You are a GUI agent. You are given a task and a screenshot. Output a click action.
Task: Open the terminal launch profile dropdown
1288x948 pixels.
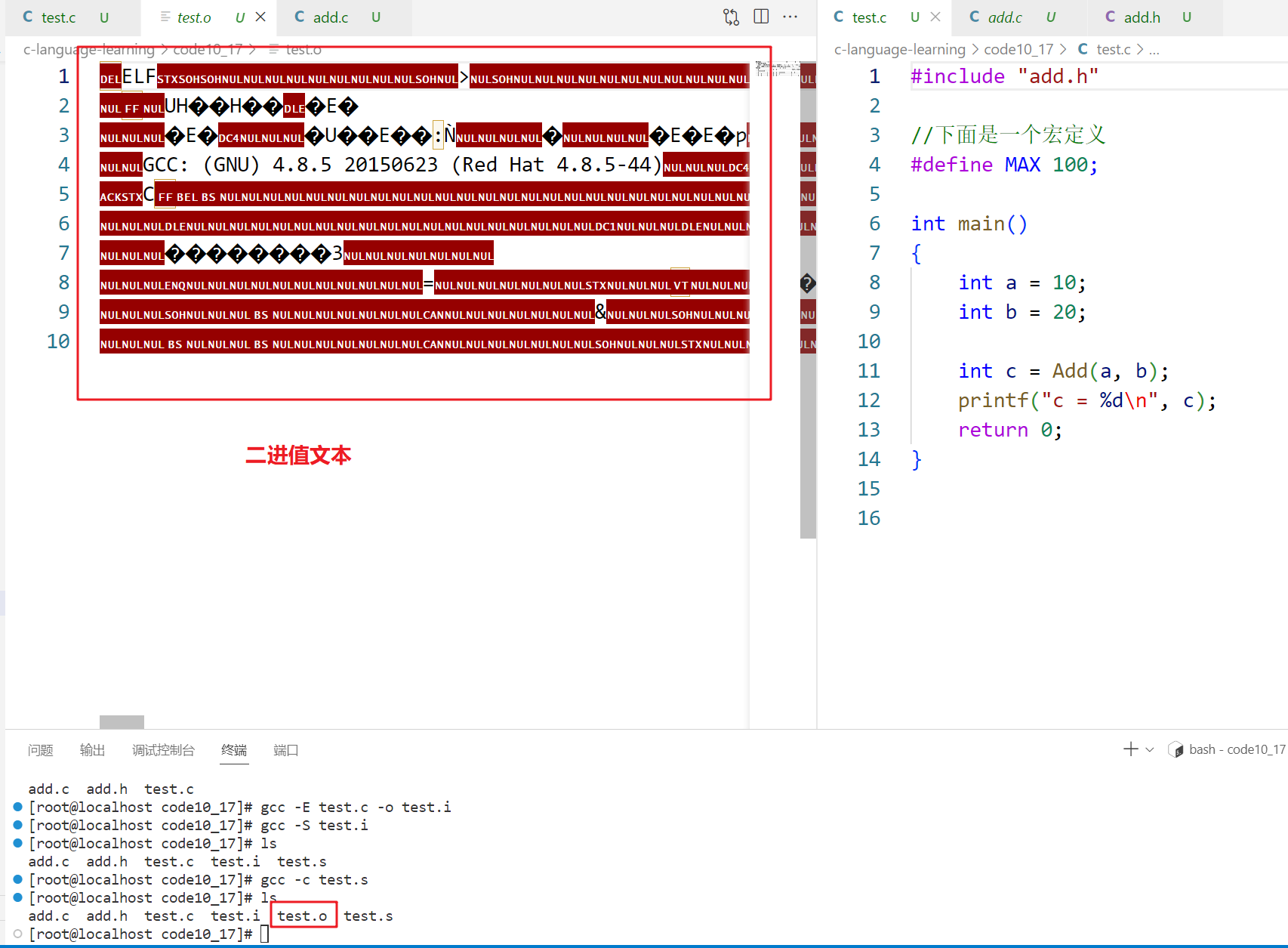[1150, 749]
